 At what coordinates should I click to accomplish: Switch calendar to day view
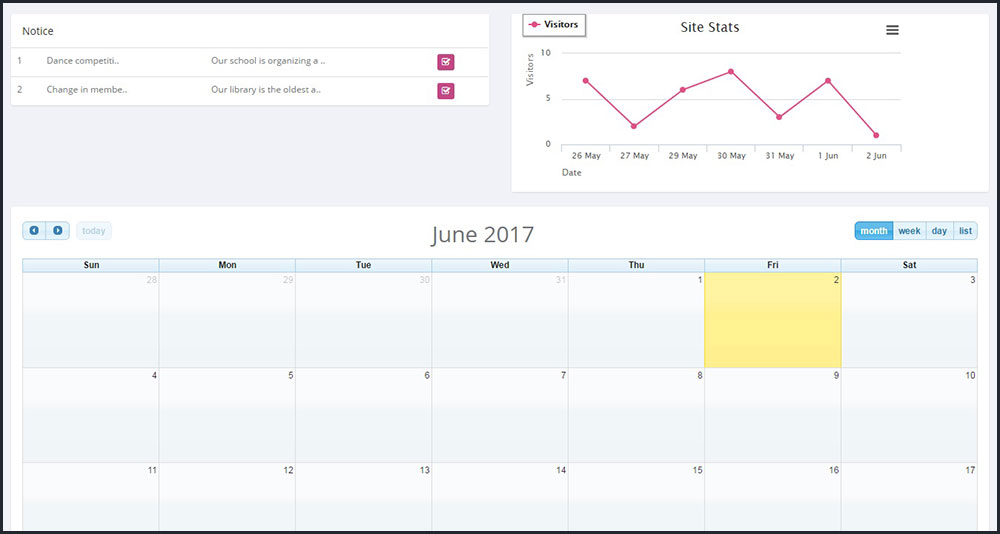939,231
